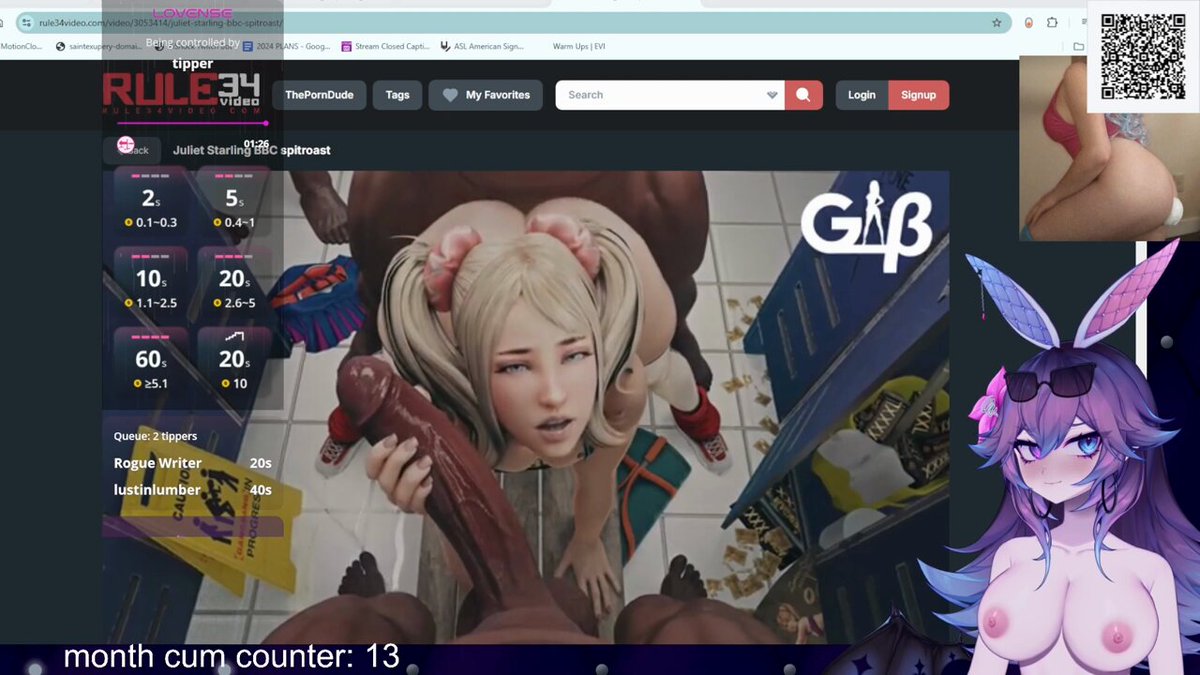The height and width of the screenshot is (675, 1200).
Task: Click the search magnifier icon
Action: pos(803,94)
